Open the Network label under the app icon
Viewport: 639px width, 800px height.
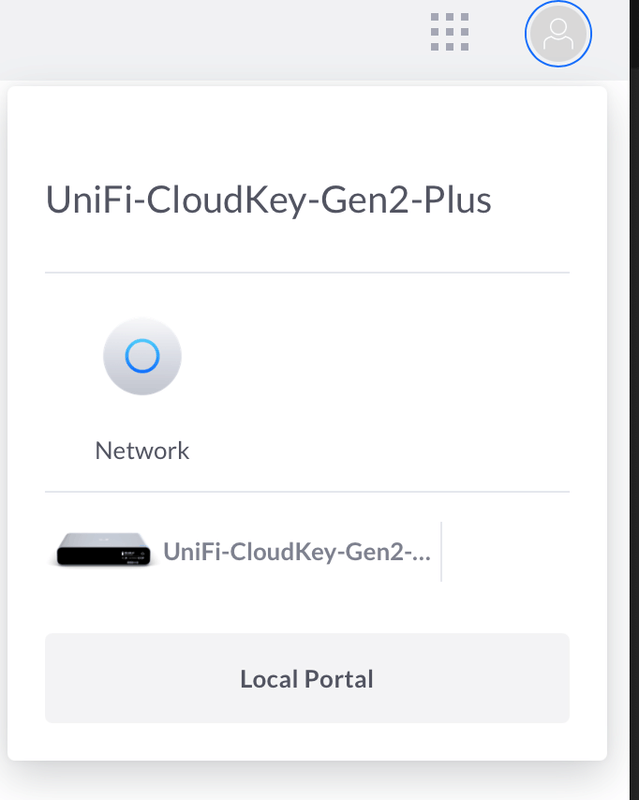click(x=142, y=451)
